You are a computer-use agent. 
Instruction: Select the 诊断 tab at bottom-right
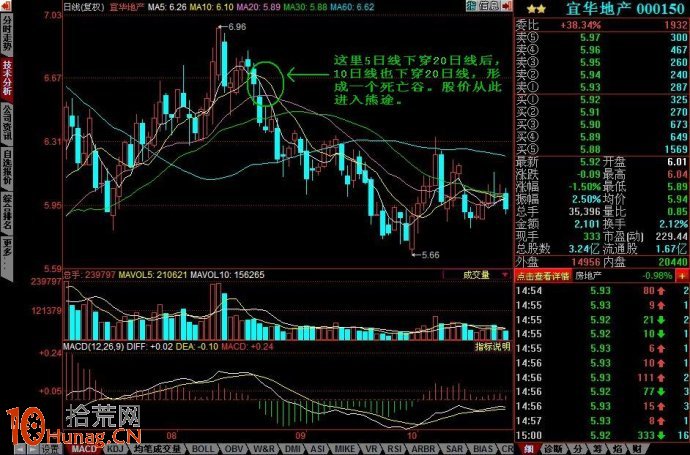click(554, 449)
